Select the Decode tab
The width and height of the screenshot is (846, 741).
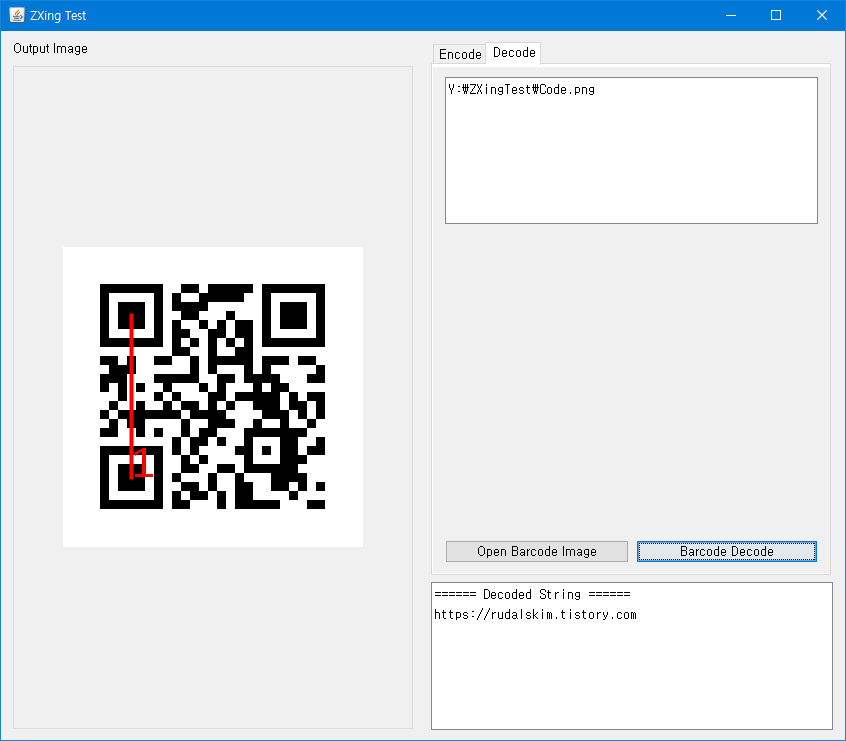point(514,53)
